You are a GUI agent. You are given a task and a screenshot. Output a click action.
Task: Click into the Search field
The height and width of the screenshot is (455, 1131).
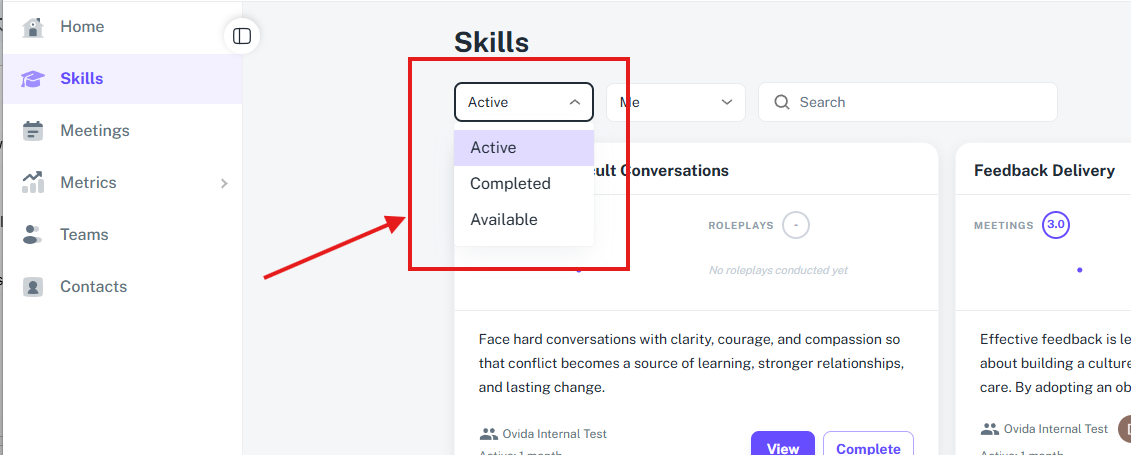[907, 102]
